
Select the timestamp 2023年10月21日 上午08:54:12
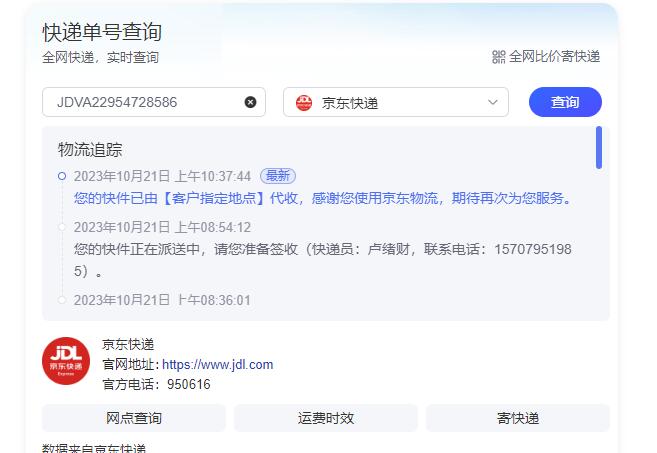[162, 227]
